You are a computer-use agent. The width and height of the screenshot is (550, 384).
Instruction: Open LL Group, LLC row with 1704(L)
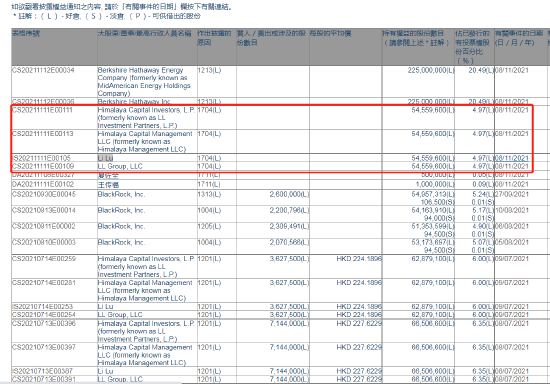tap(120, 166)
